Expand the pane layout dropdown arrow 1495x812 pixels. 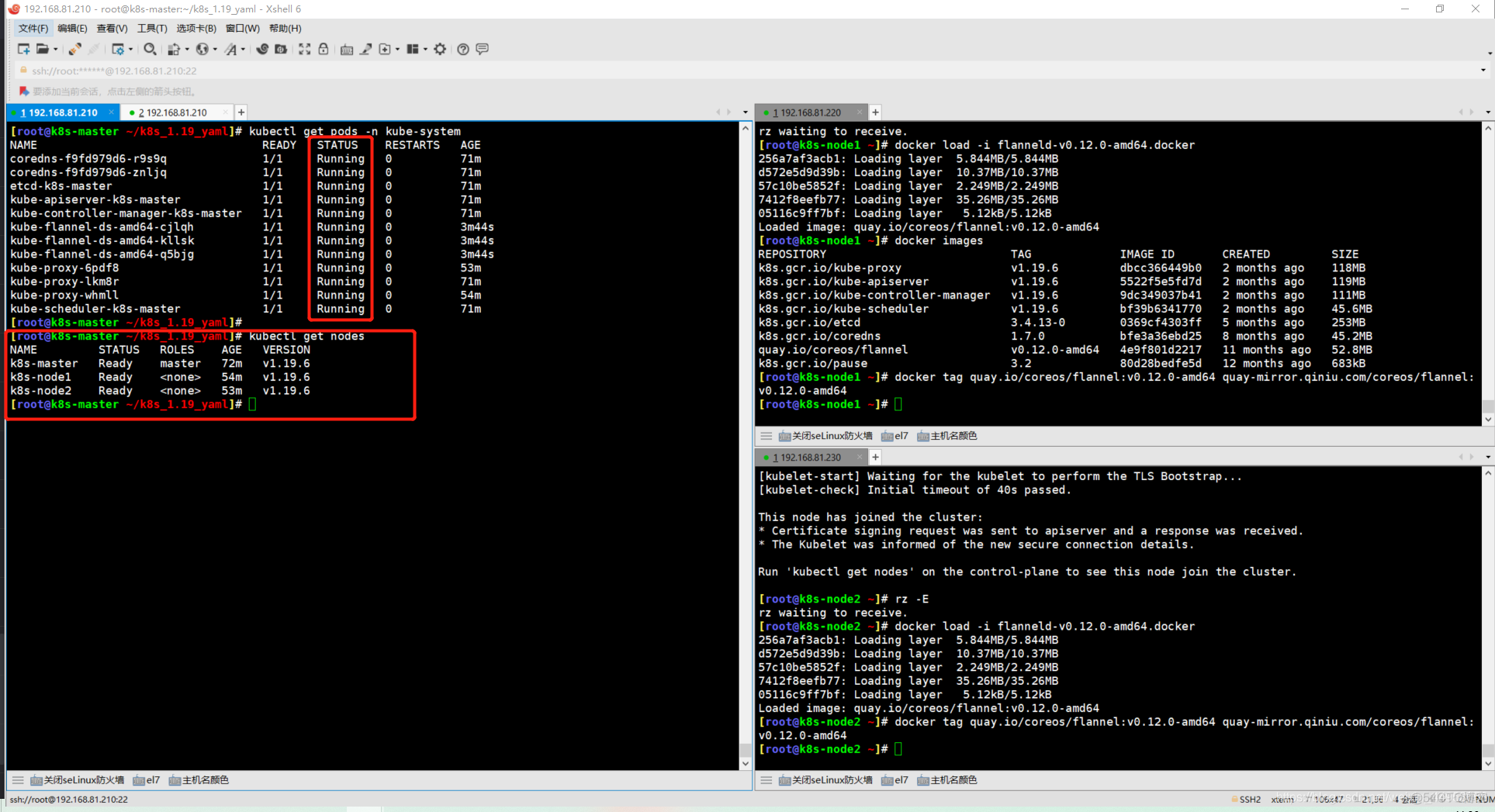tap(426, 50)
